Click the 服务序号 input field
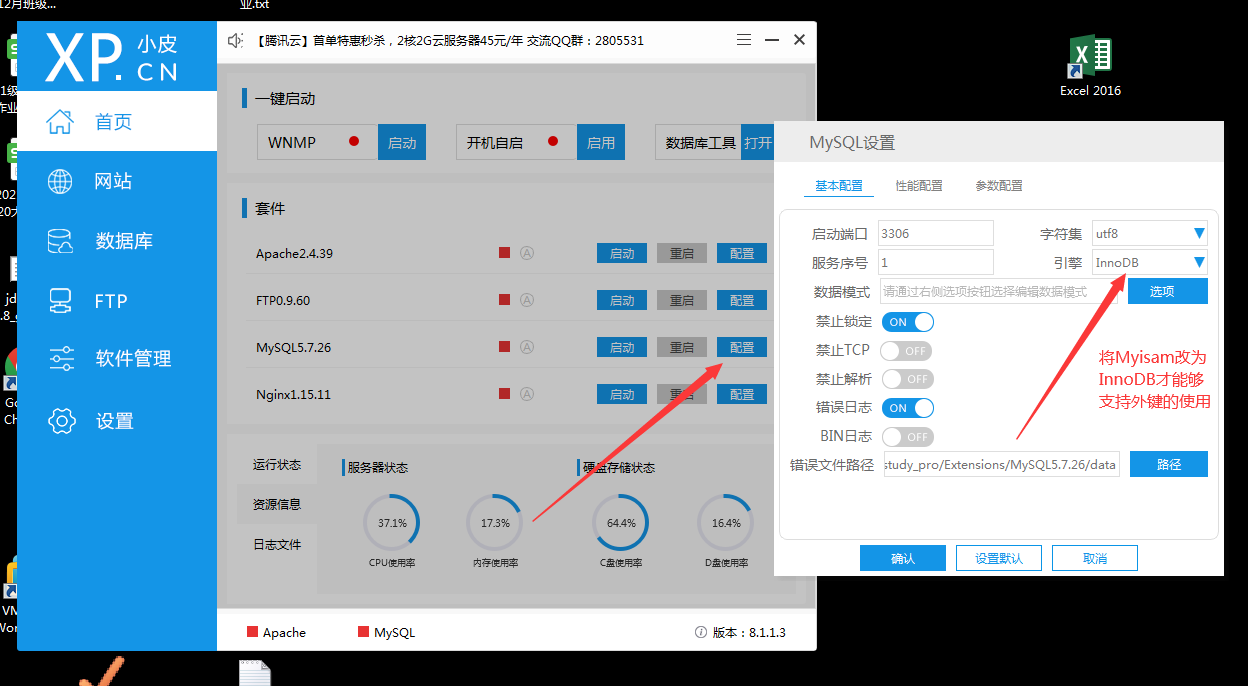The height and width of the screenshot is (686, 1248). (936, 262)
